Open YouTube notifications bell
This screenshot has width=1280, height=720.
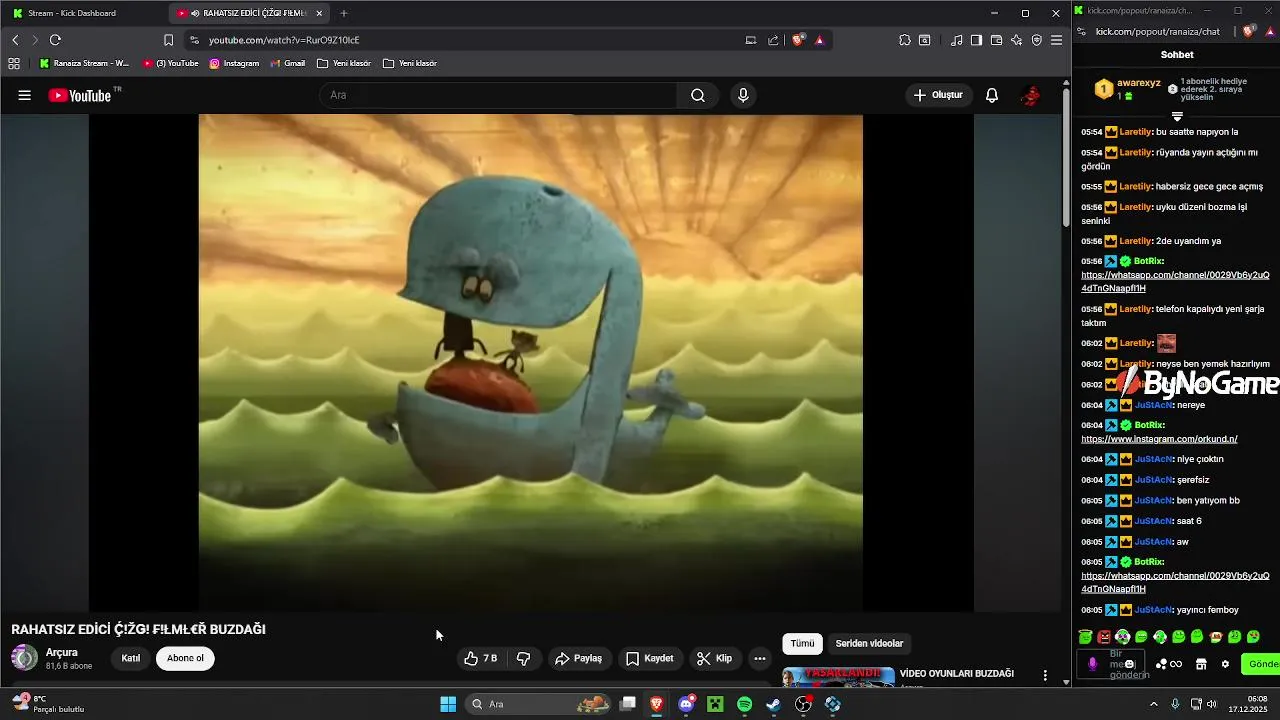[992, 95]
